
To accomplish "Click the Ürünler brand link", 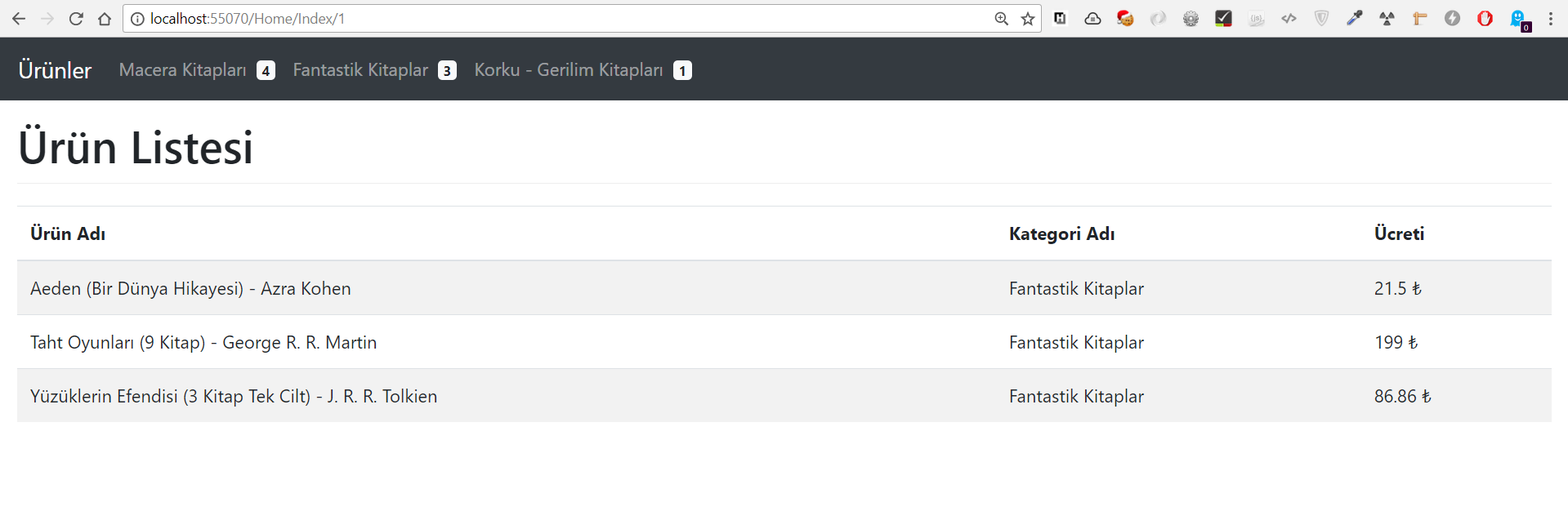I will click(55, 70).
